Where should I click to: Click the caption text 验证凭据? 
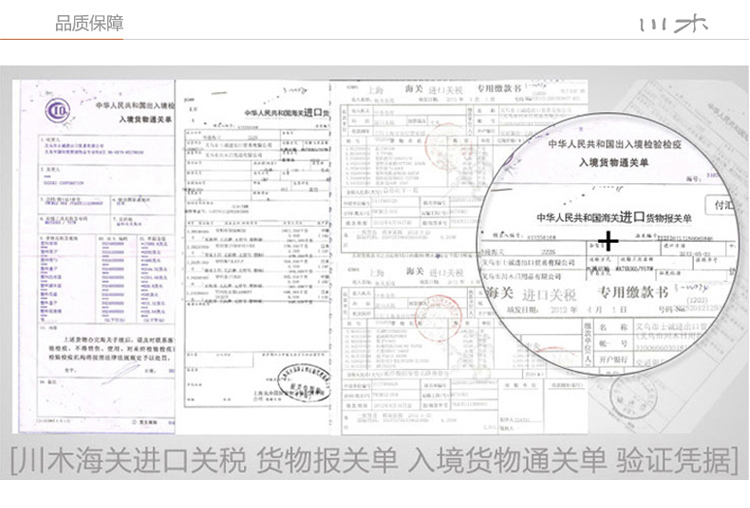(673, 460)
